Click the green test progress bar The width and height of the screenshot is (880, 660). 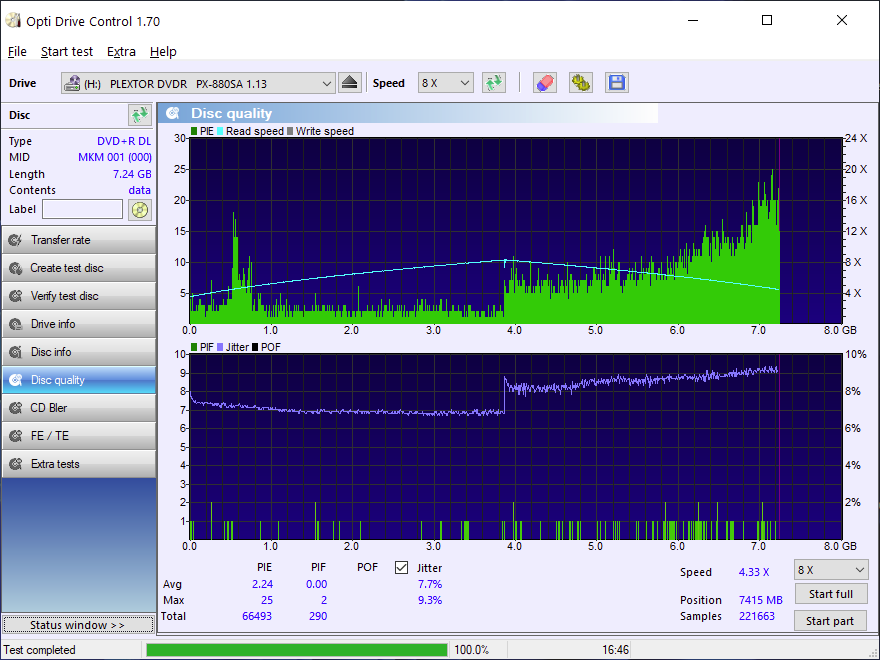point(296,650)
